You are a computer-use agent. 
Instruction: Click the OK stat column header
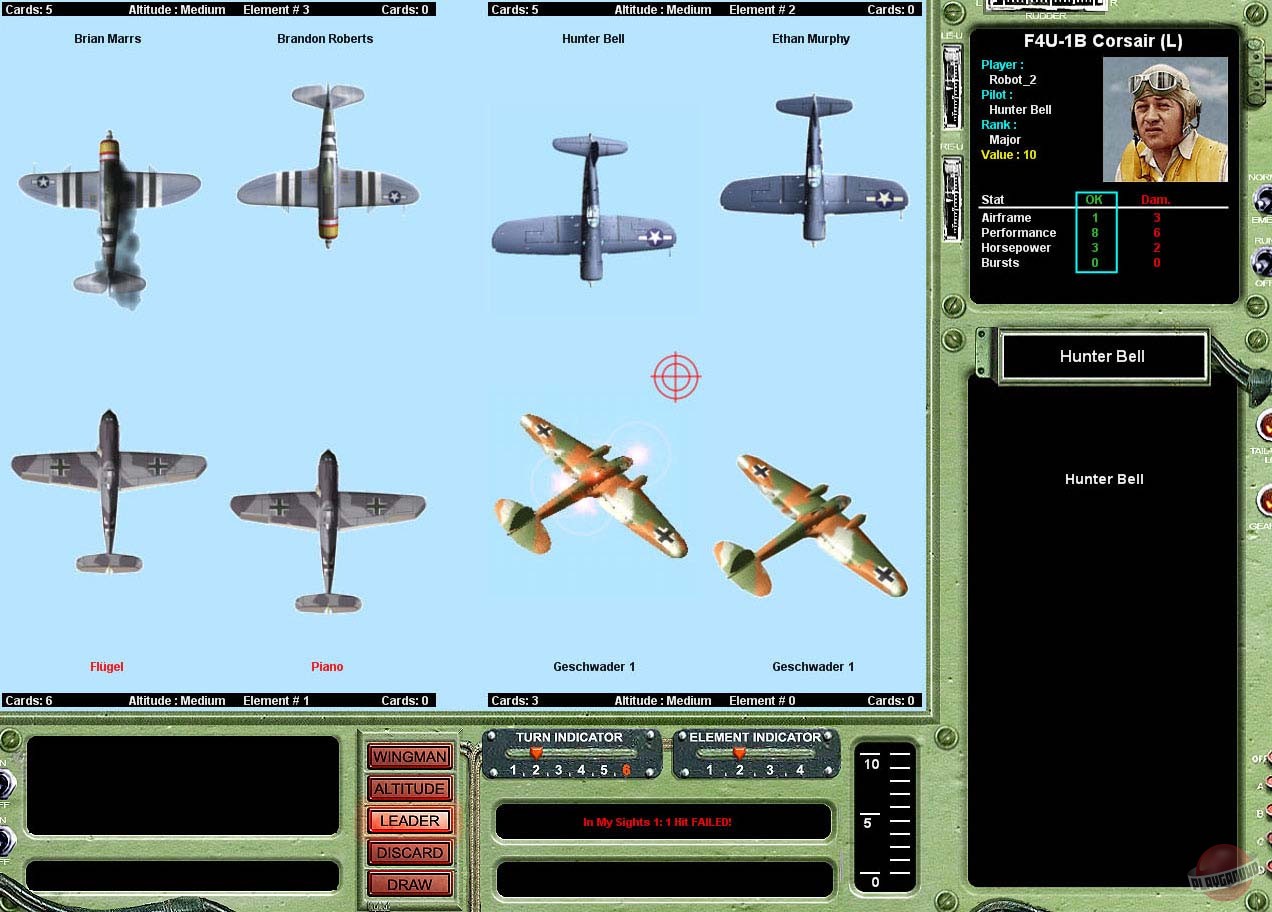[1094, 200]
